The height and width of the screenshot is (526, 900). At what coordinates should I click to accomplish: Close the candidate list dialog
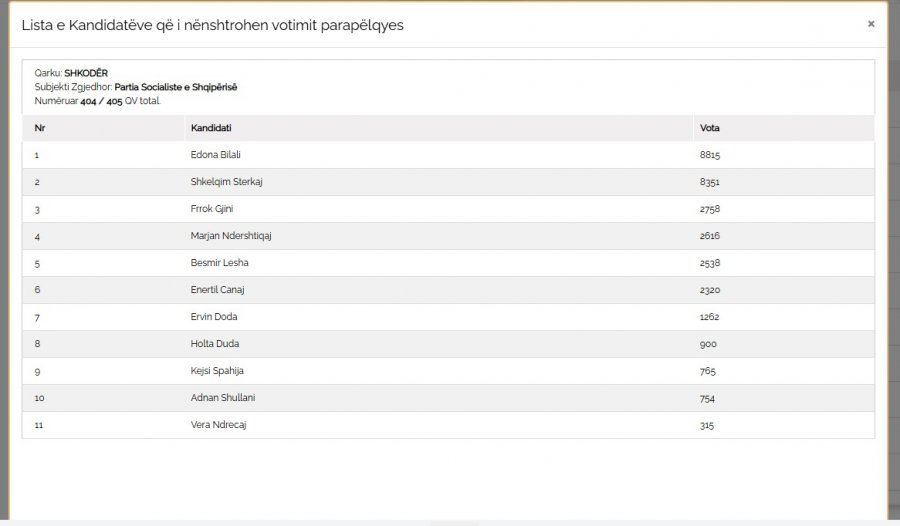pyautogui.click(x=871, y=24)
